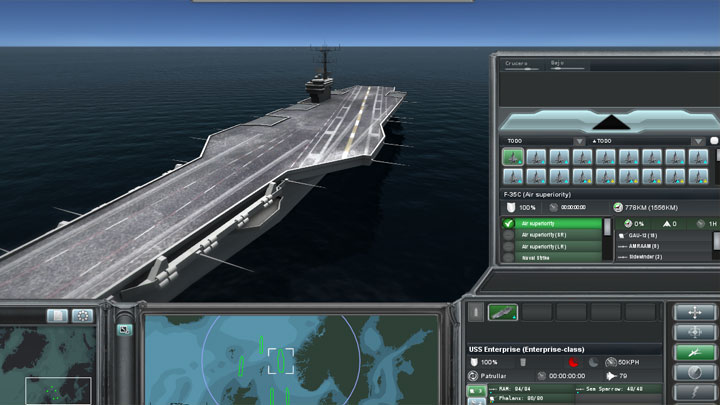Adjust the Crucero speed slider
Image resolution: width=720 pixels, height=405 pixels.
(523, 69)
